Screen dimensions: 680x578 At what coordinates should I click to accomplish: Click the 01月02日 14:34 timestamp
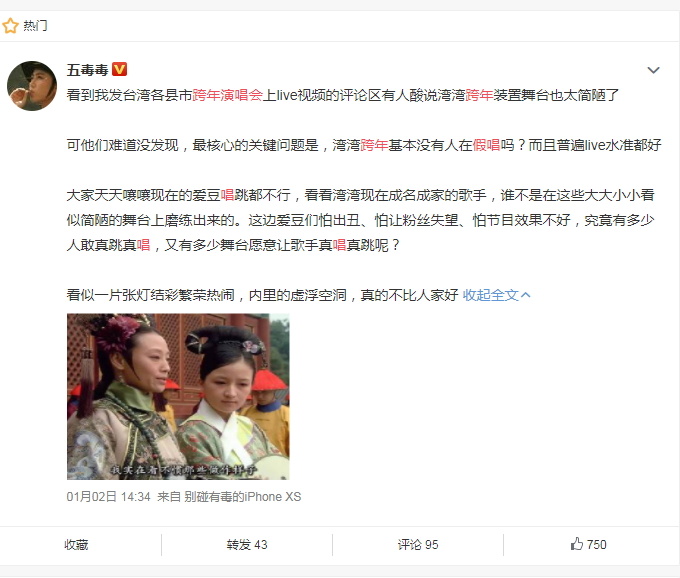click(x=108, y=496)
